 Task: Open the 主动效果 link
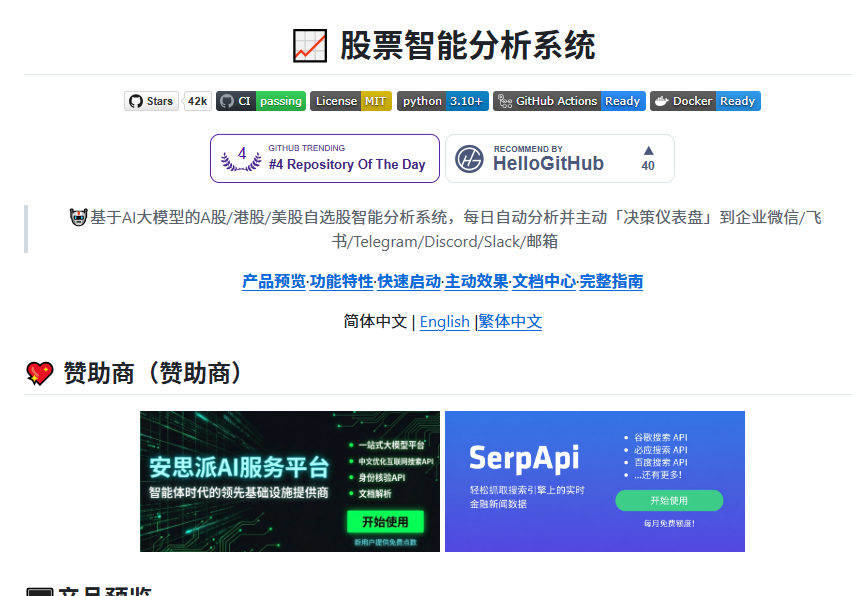pyautogui.click(x=477, y=281)
